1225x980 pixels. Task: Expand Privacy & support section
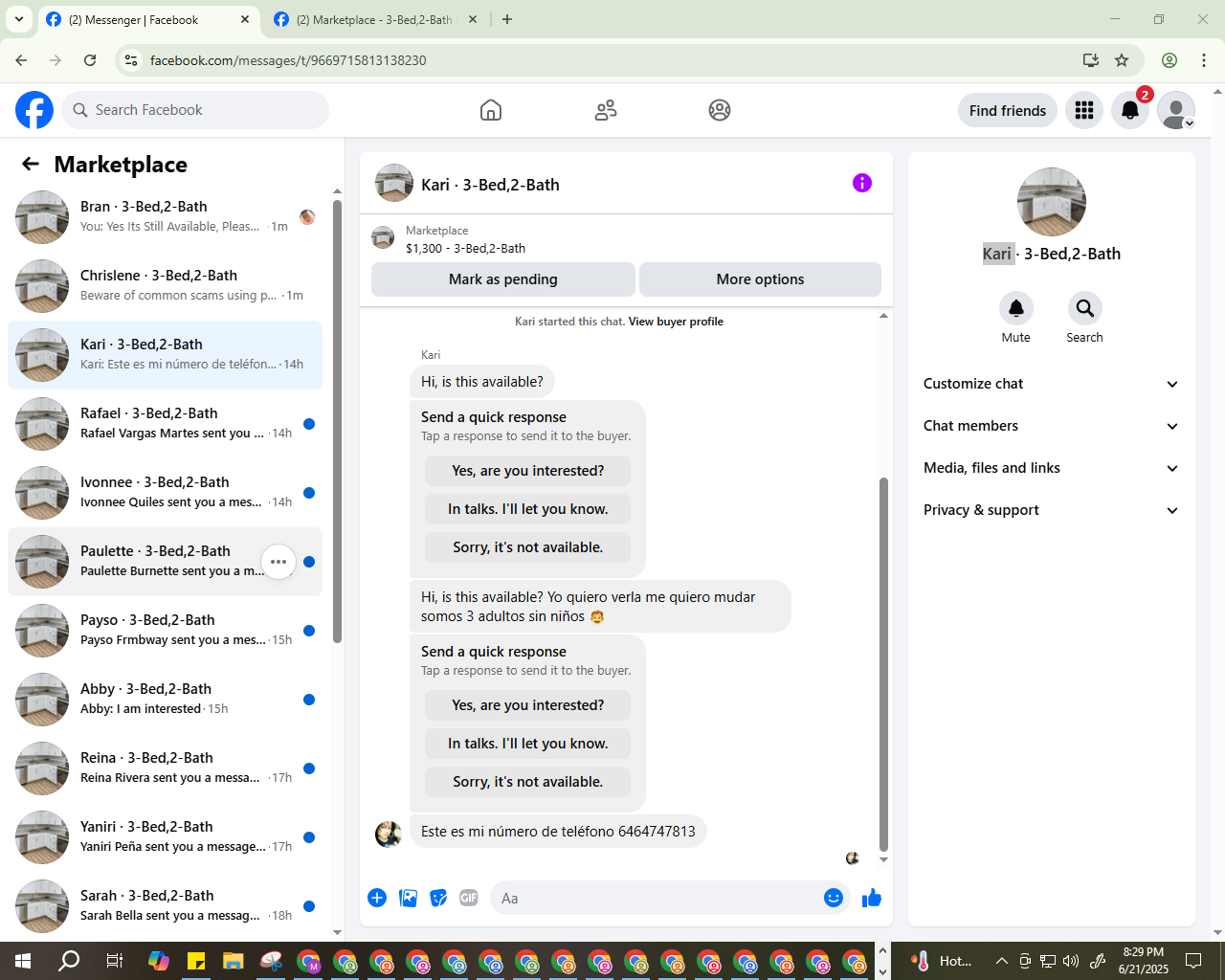pos(1052,510)
